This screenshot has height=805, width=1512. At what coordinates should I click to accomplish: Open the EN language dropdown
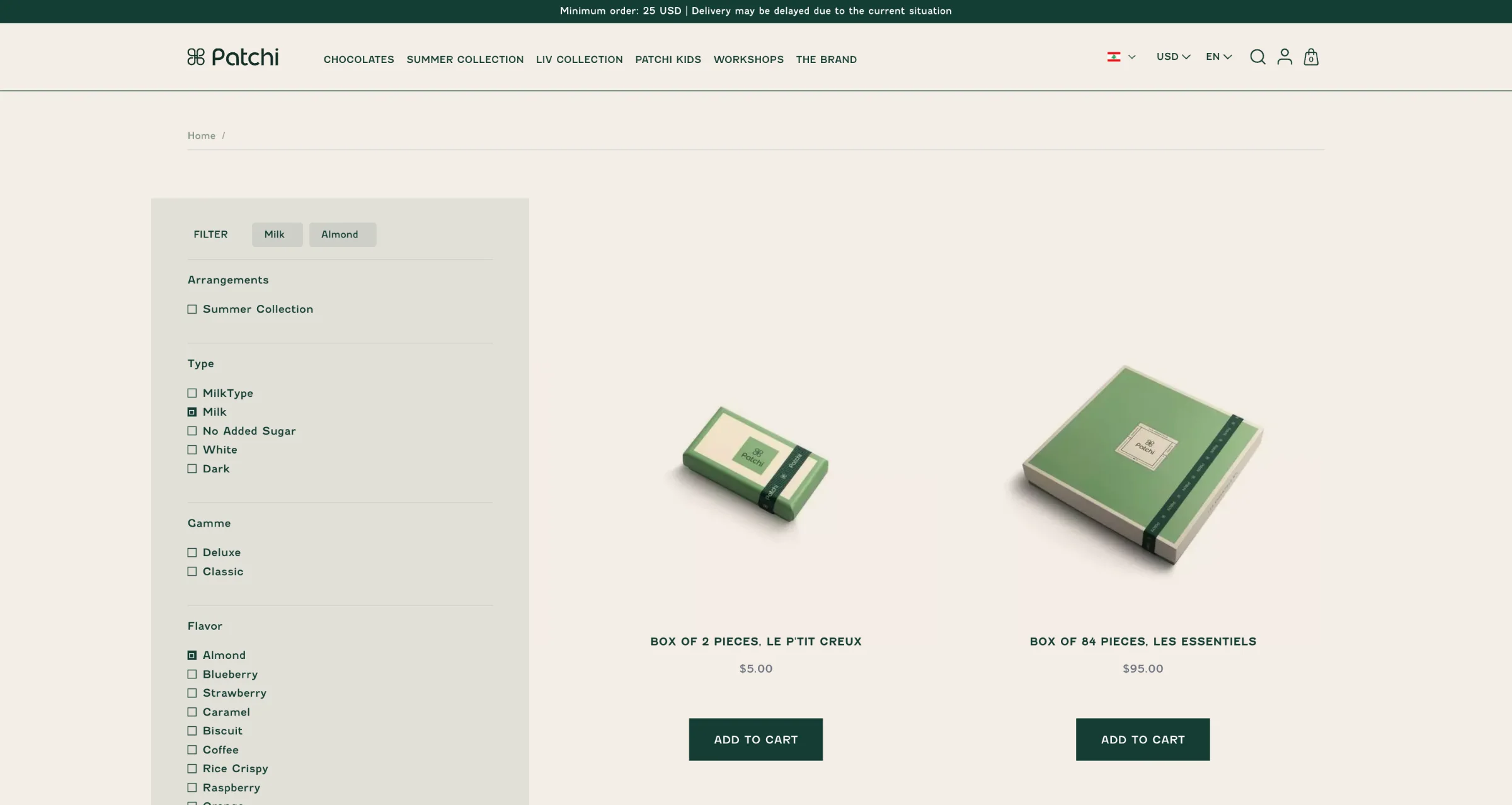pyautogui.click(x=1218, y=57)
